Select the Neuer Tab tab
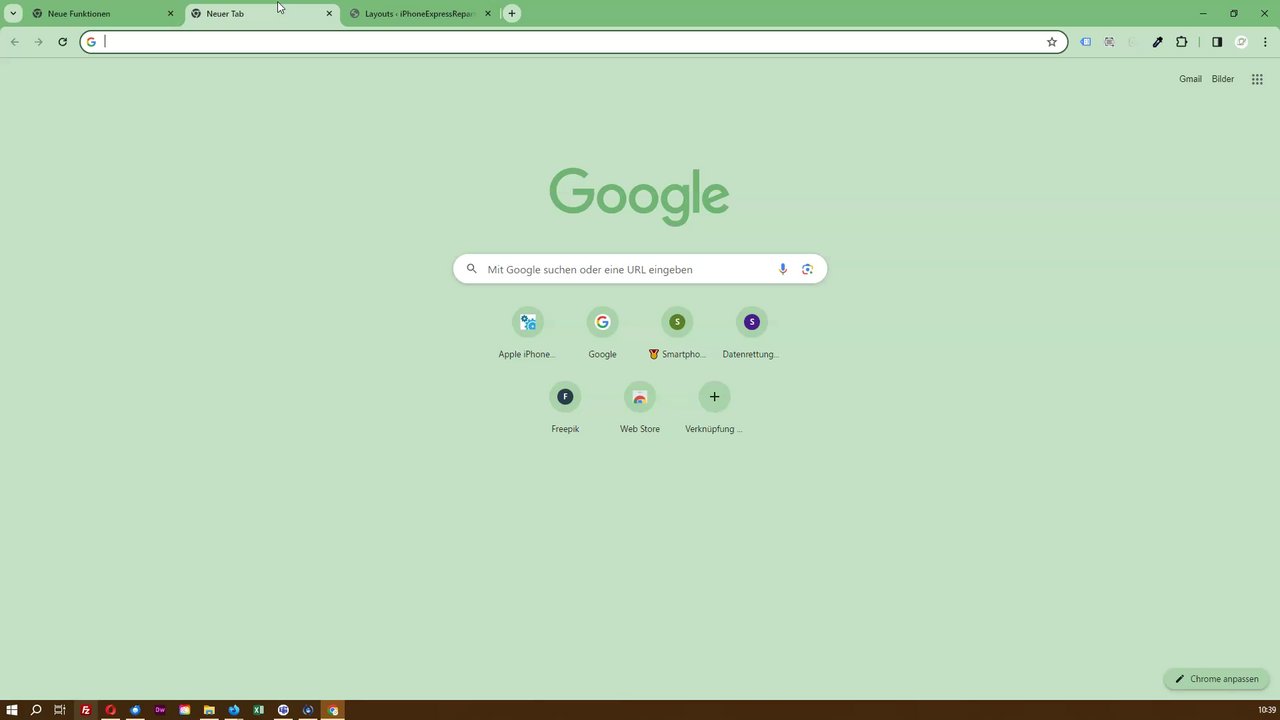1280x720 pixels. click(262, 14)
